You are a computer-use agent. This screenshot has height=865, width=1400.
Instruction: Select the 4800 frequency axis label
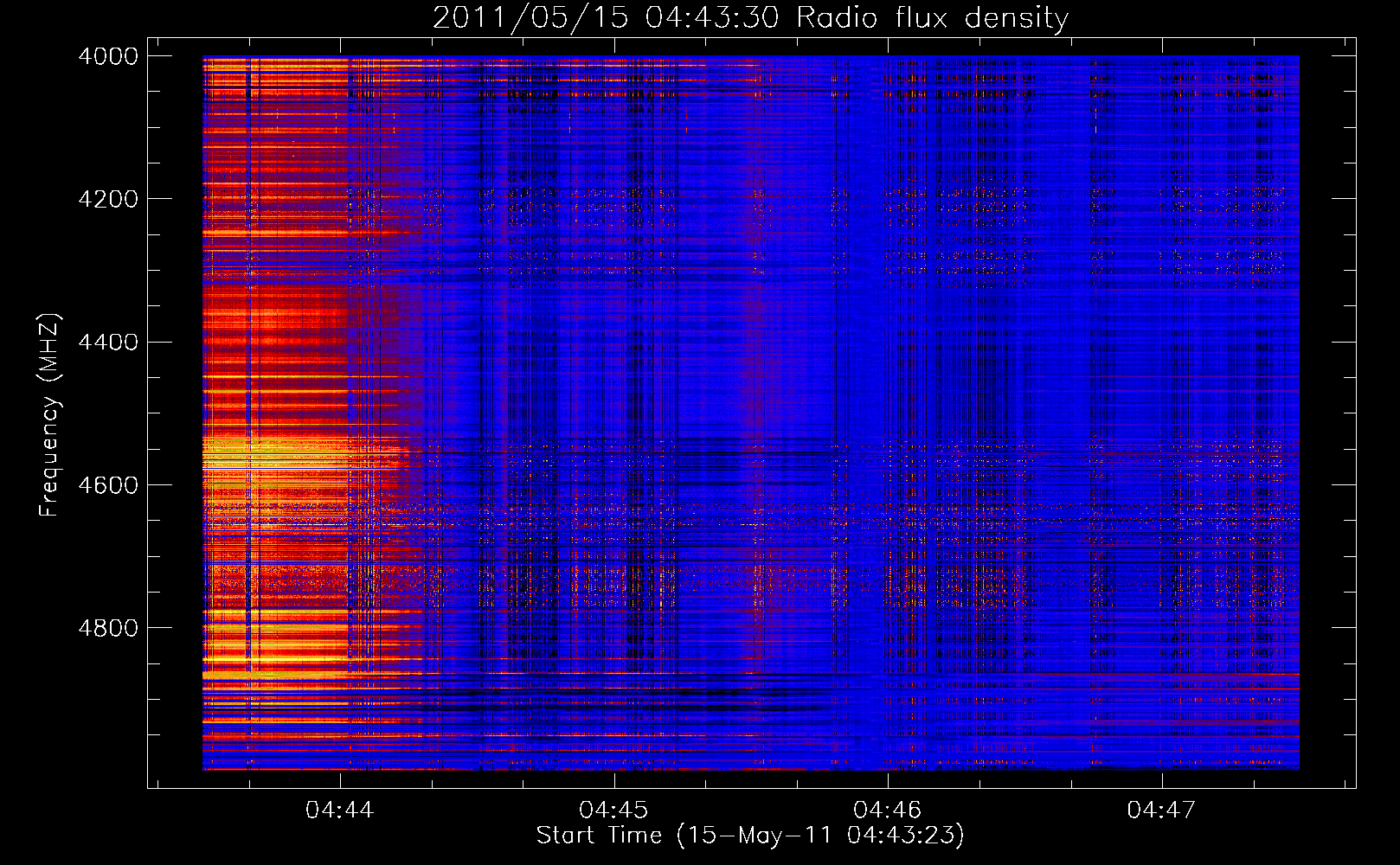pos(108,627)
